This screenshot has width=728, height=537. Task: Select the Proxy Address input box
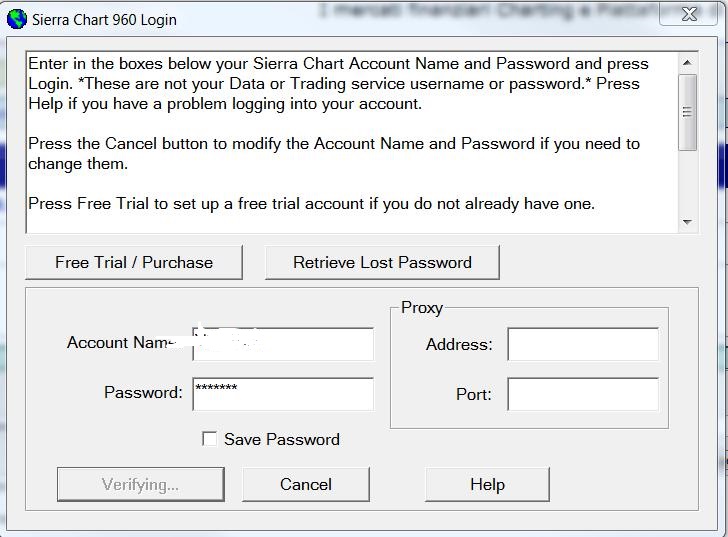[583, 344]
